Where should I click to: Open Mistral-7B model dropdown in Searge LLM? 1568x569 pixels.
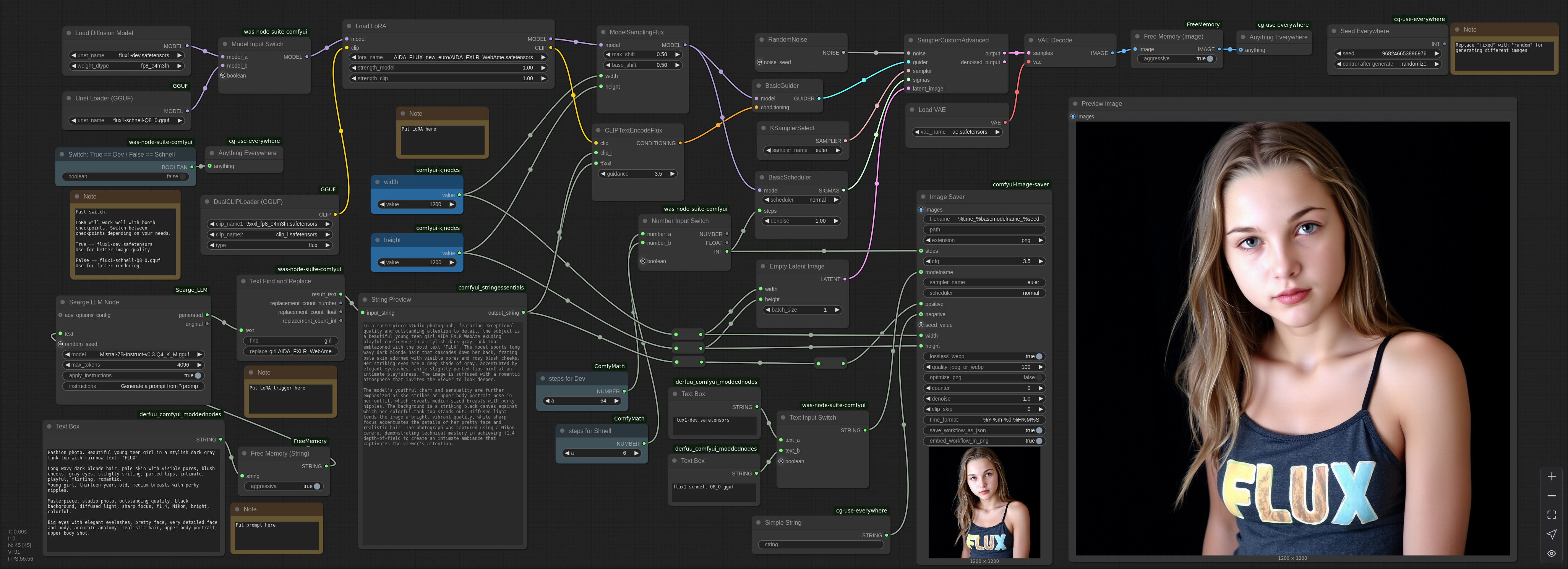(133, 354)
